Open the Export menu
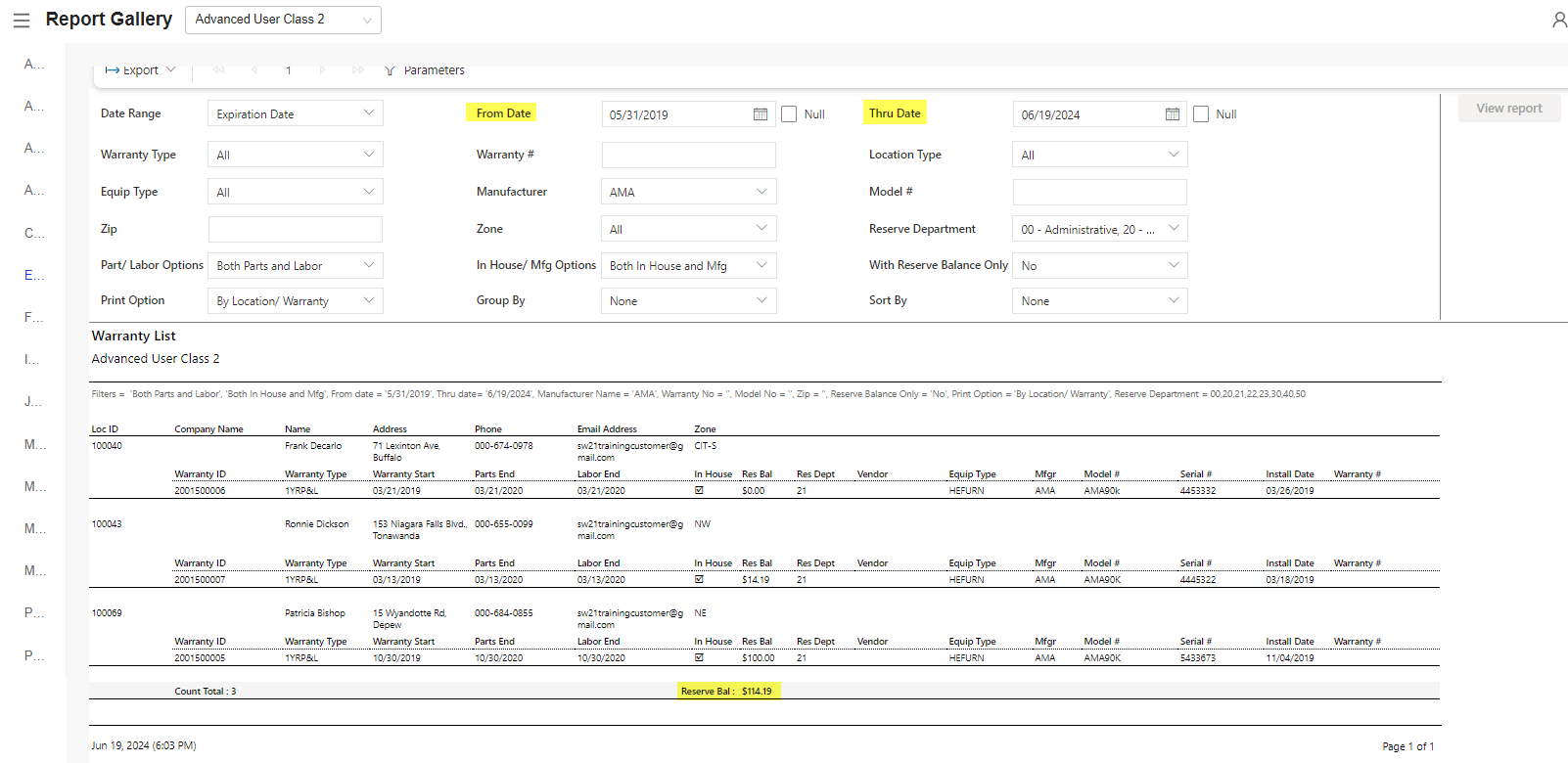Viewport: 1568px width, 763px height. pos(141,70)
